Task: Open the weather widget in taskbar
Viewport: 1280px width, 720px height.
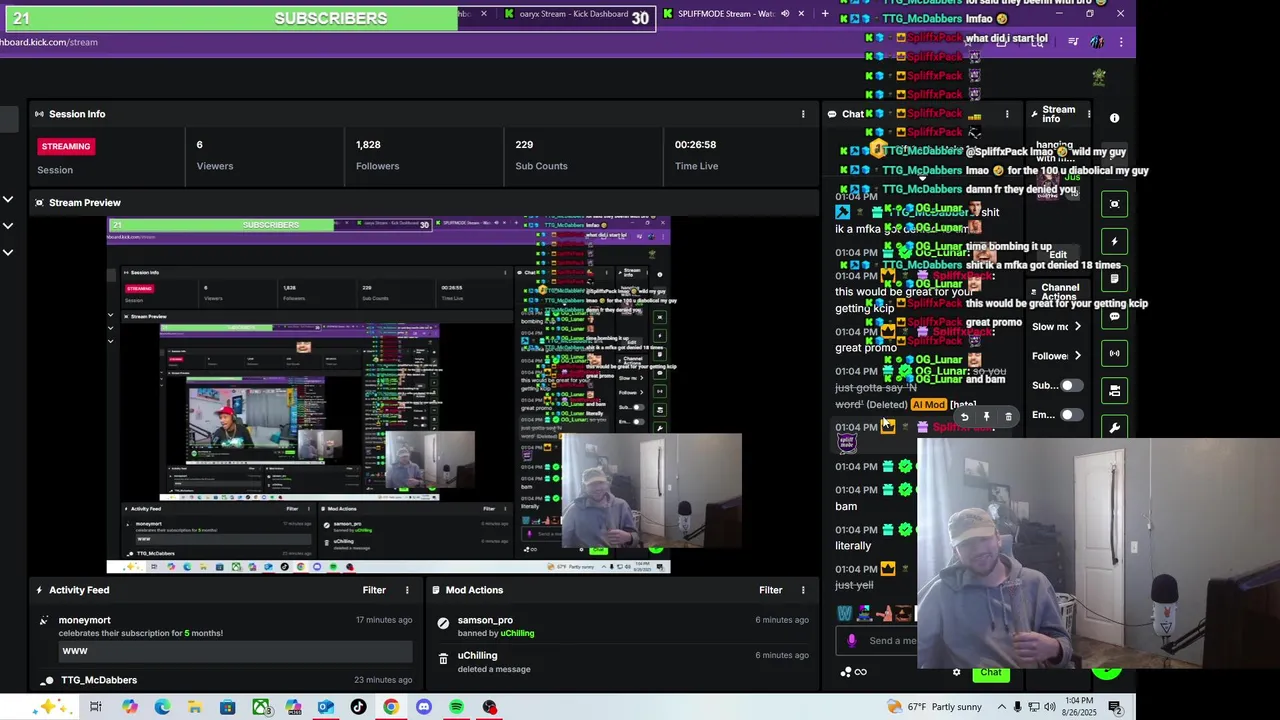Action: [x=934, y=707]
